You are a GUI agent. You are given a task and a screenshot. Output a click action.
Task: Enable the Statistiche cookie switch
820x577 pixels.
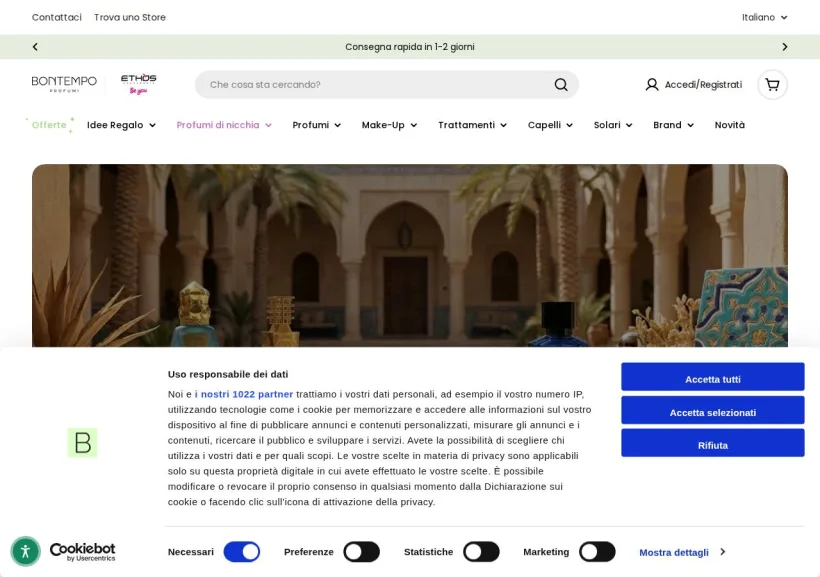click(x=481, y=552)
